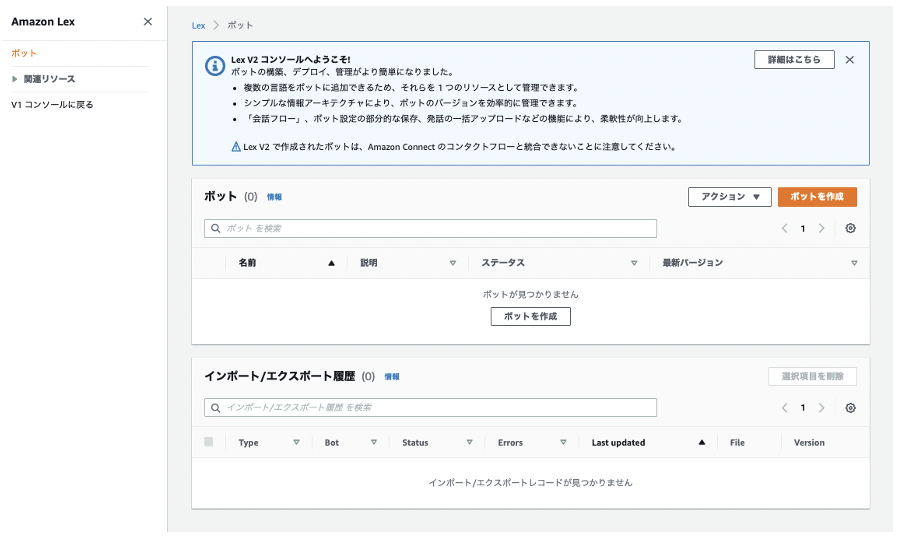Open V1 コンソールに戻る sidebar link
Image resolution: width=900 pixels, height=538 pixels.
pyautogui.click(x=52, y=105)
